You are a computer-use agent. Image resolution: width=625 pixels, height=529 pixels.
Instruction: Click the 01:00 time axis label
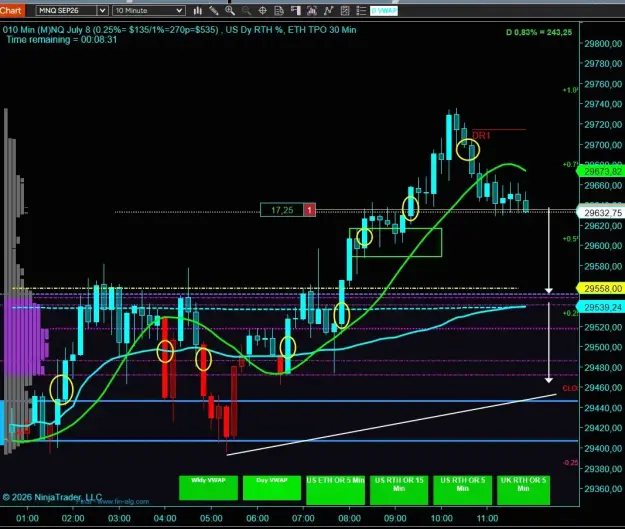[27, 518]
